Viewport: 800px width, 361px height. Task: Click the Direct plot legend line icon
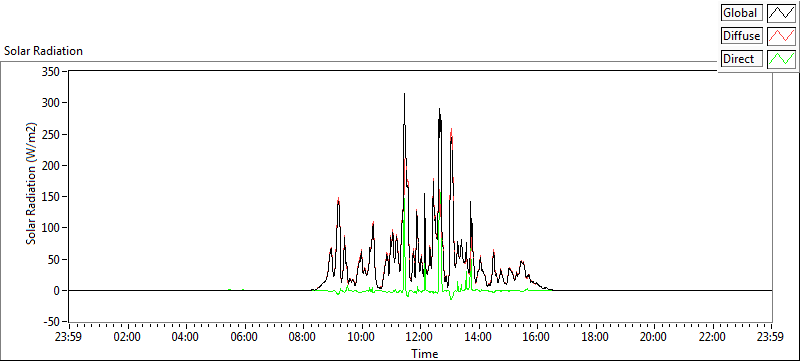pos(781,59)
